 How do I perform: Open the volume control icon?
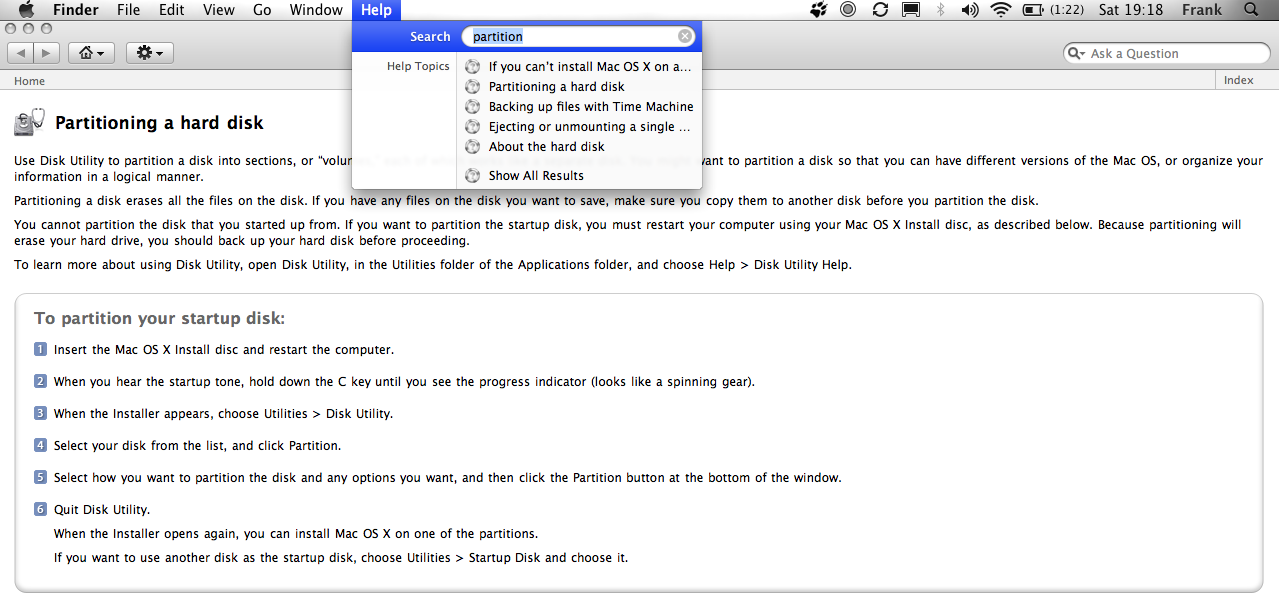[x=969, y=10]
